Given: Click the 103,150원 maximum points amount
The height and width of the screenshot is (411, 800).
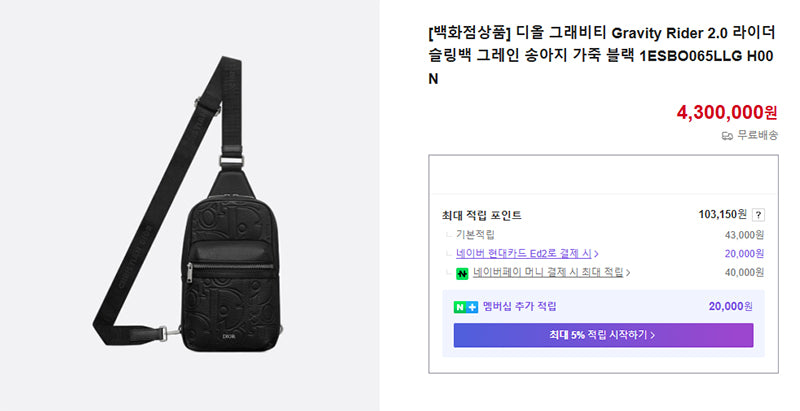Looking at the screenshot, I should pos(722,215).
